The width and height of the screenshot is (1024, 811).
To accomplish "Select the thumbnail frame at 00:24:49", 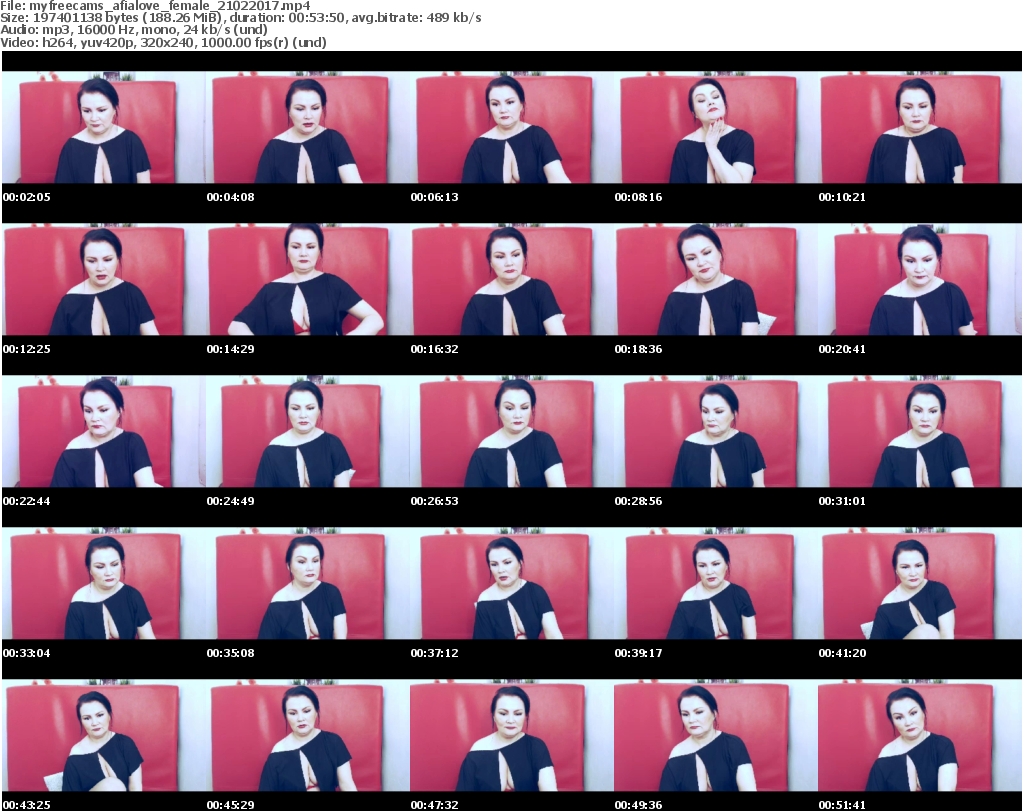I will pos(308,432).
